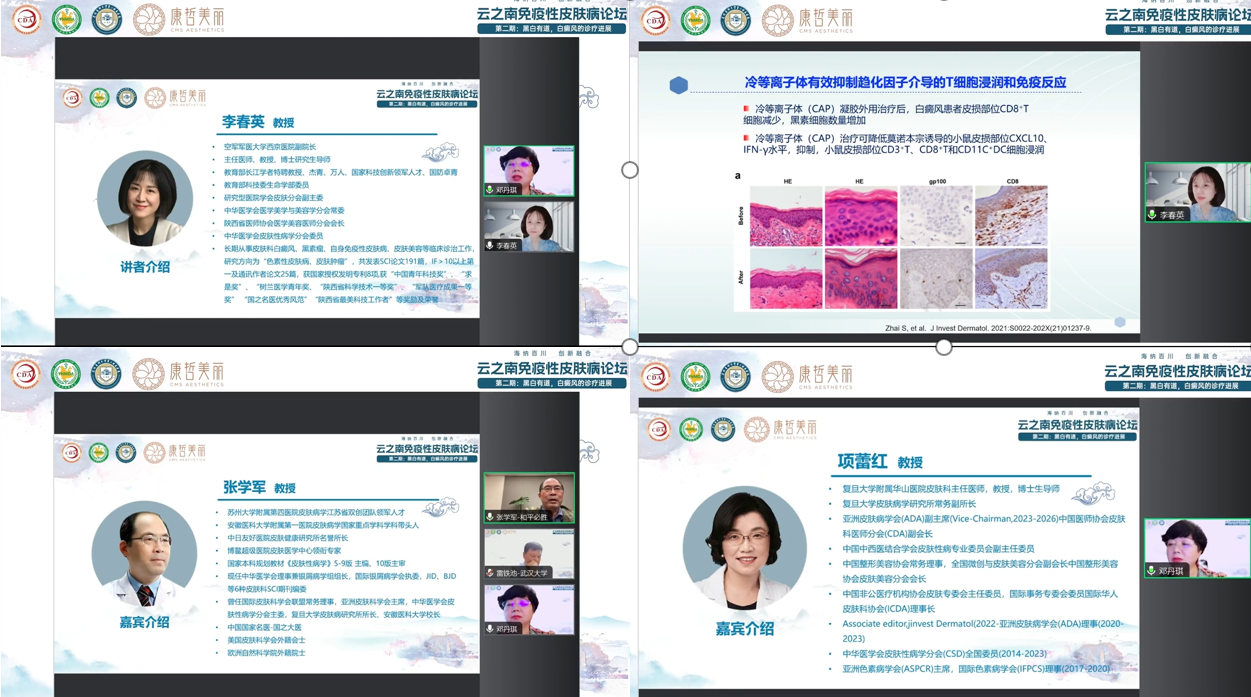Select 李春英 video in the top-right slide

[x=1197, y=192]
